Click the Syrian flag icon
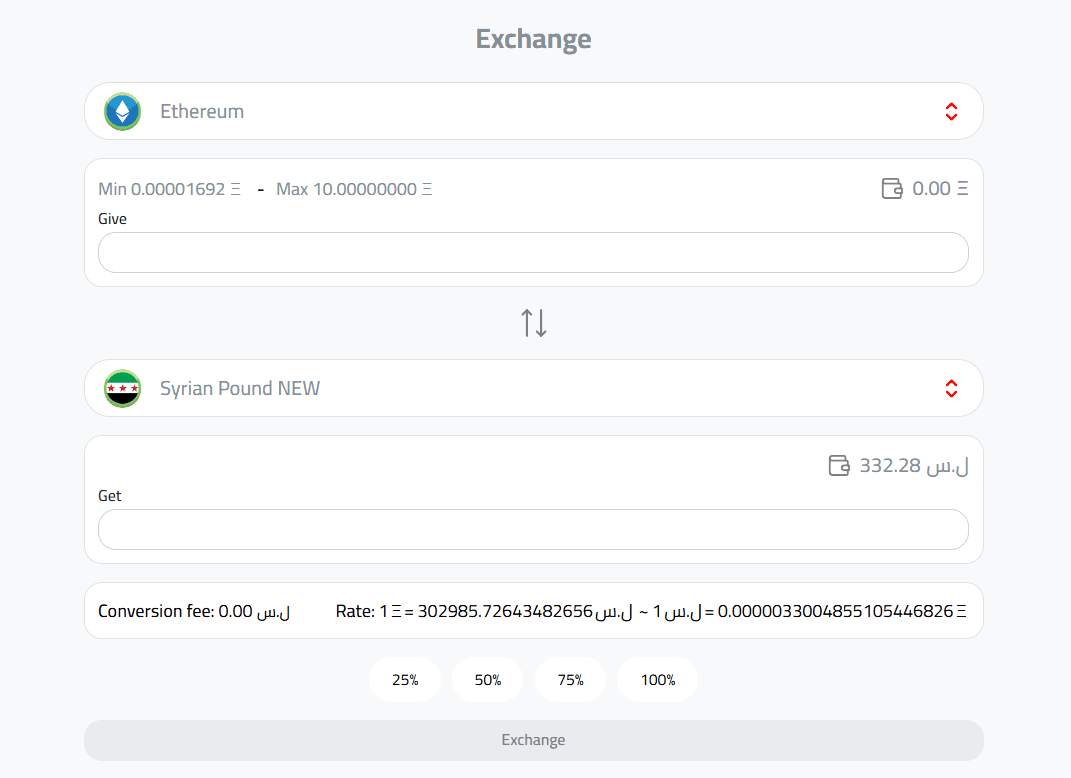 [122, 388]
